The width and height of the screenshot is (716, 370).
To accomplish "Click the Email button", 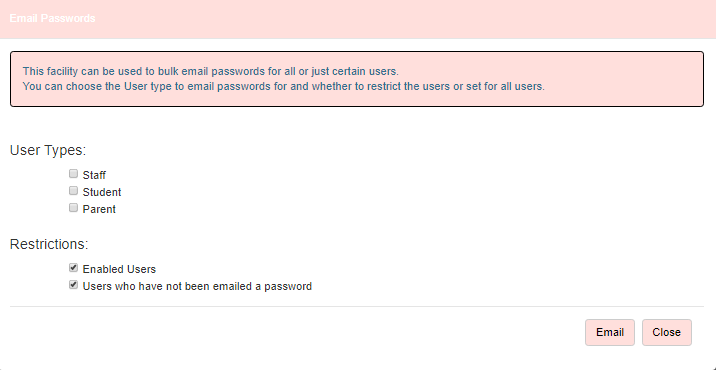I will pos(610,332).
